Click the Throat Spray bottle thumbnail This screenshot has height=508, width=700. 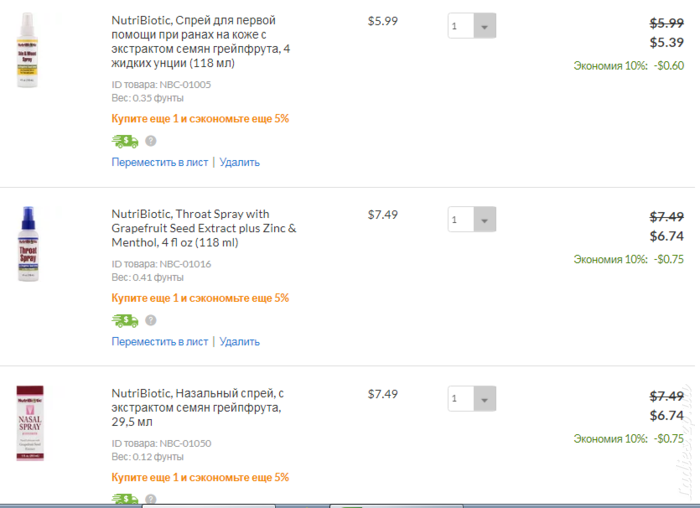click(28, 244)
